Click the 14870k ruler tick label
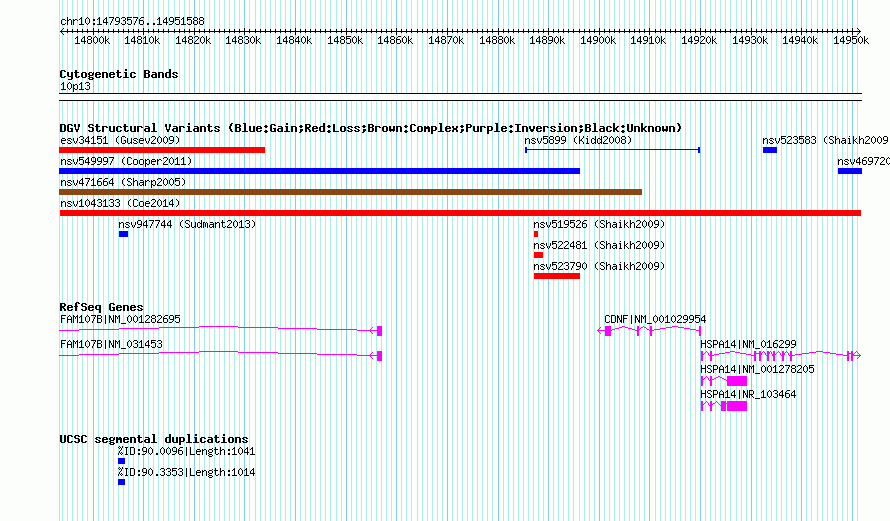Viewport: 890px width, 521px height. [x=446, y=40]
